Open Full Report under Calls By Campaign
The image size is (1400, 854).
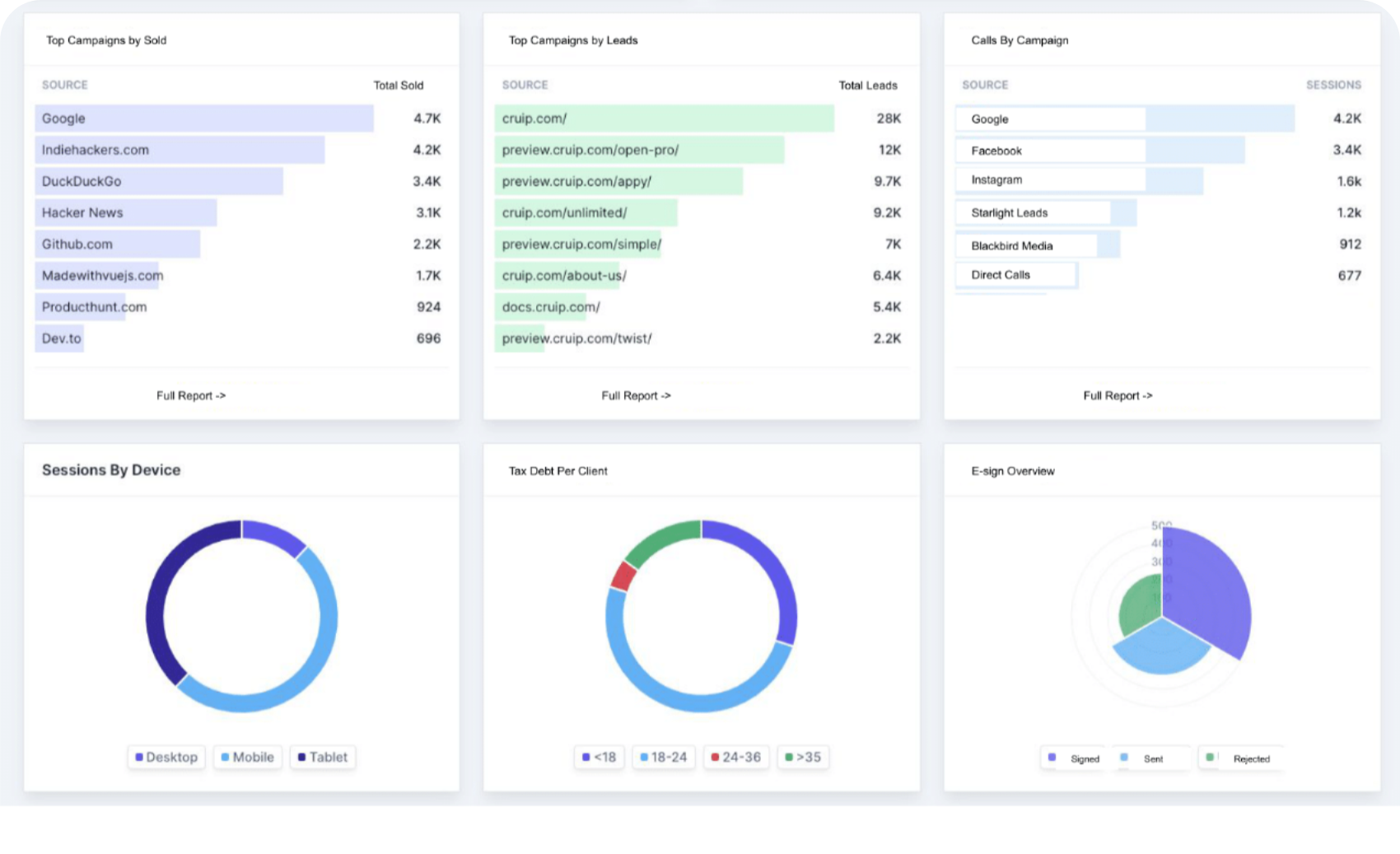pos(1118,395)
